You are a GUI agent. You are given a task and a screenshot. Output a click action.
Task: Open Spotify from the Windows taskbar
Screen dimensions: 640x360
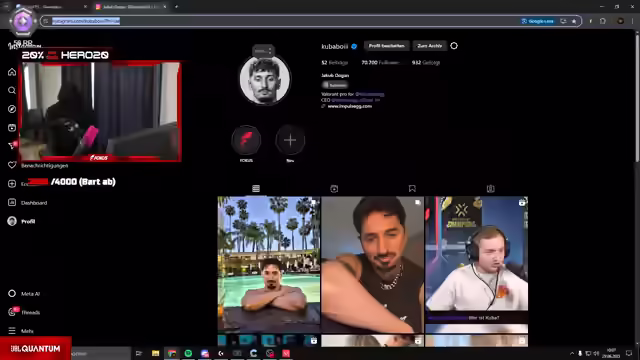tap(188, 353)
